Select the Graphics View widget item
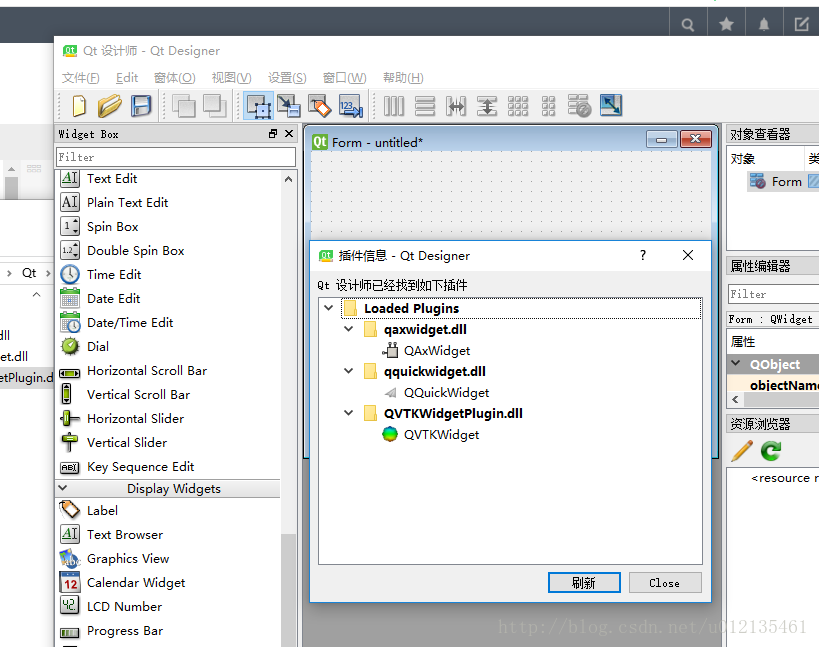This screenshot has width=819, height=647. tap(127, 559)
